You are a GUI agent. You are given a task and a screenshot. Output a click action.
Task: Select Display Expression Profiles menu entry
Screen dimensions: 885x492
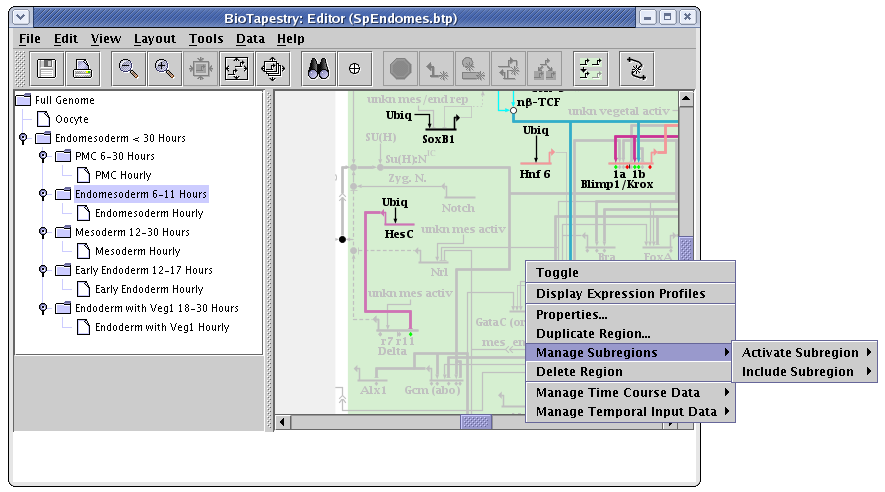tap(620, 294)
